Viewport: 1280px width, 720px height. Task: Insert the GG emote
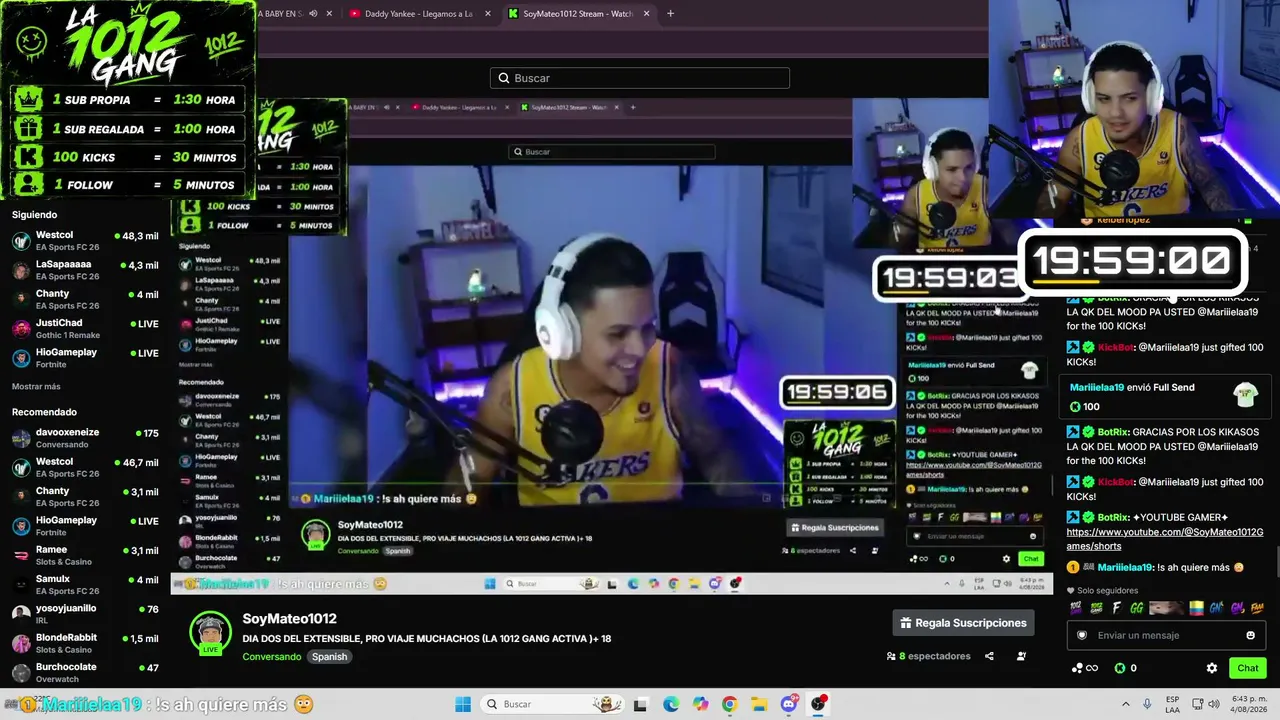click(x=1136, y=608)
